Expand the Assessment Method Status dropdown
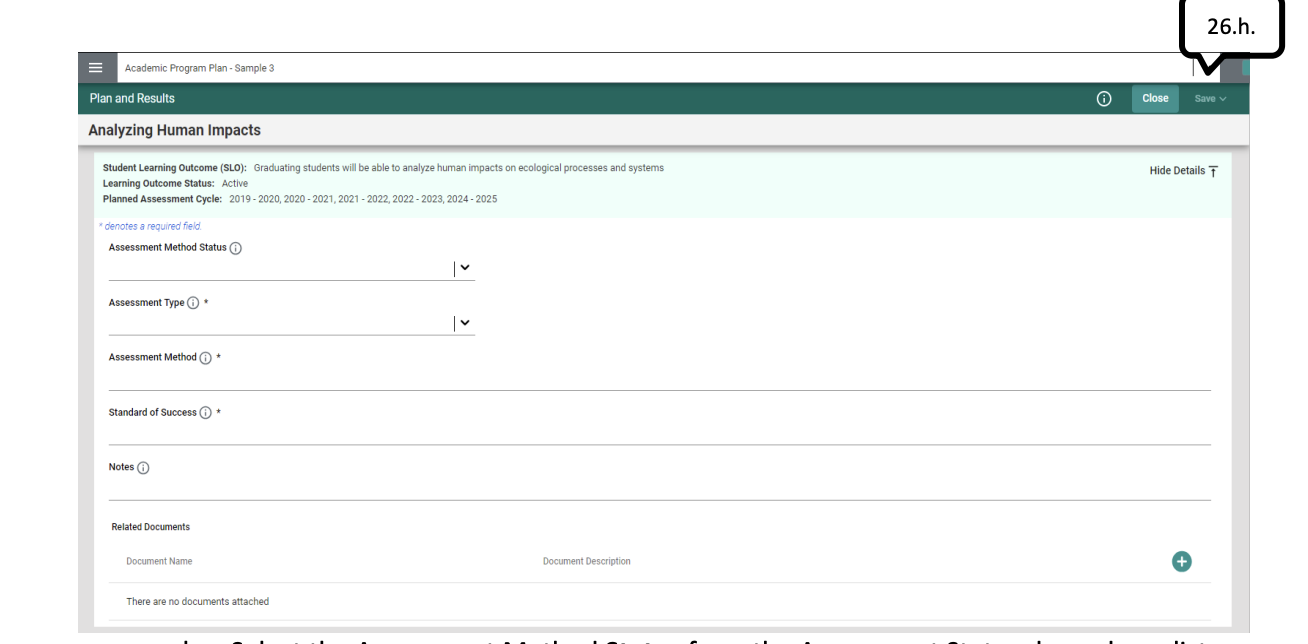 (x=464, y=268)
